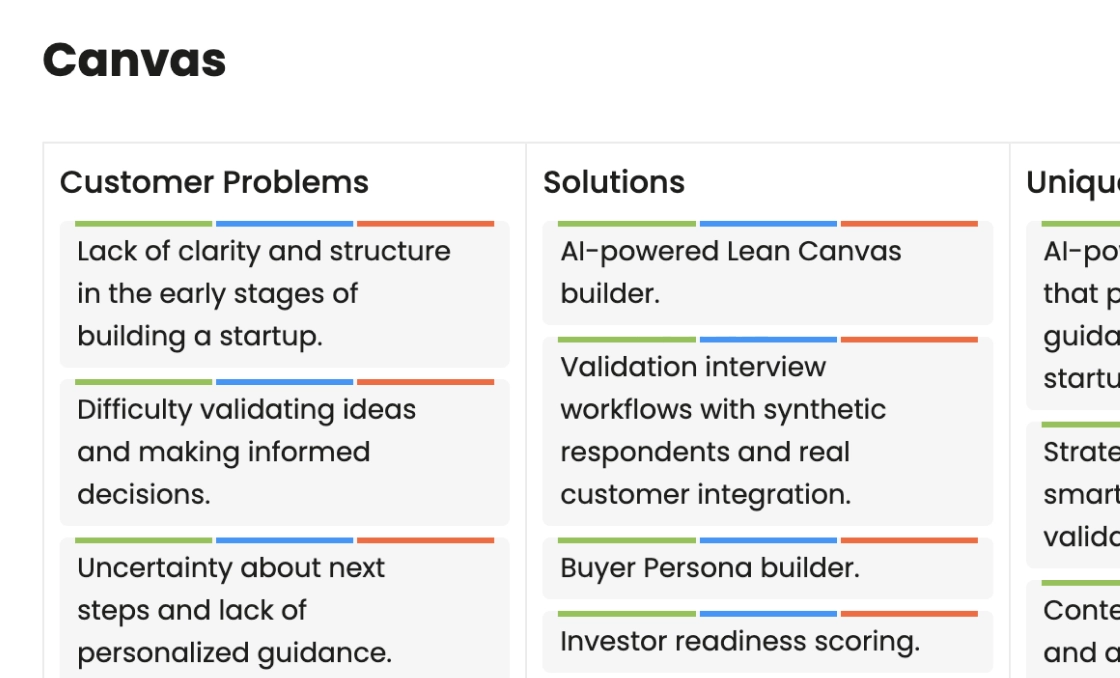The height and width of the screenshot is (678, 1120).
Task: Click green bar on 'Buyer Persona builder' card
Action: [626, 541]
